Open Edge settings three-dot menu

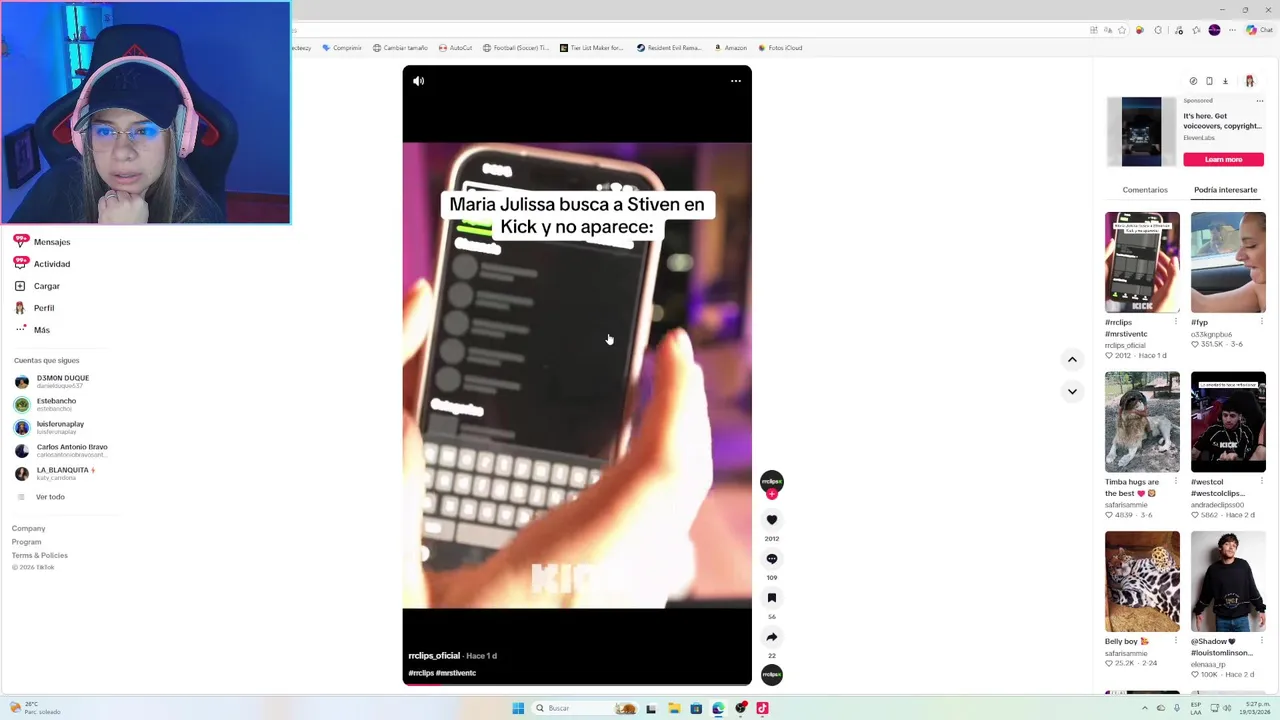coord(1233,30)
